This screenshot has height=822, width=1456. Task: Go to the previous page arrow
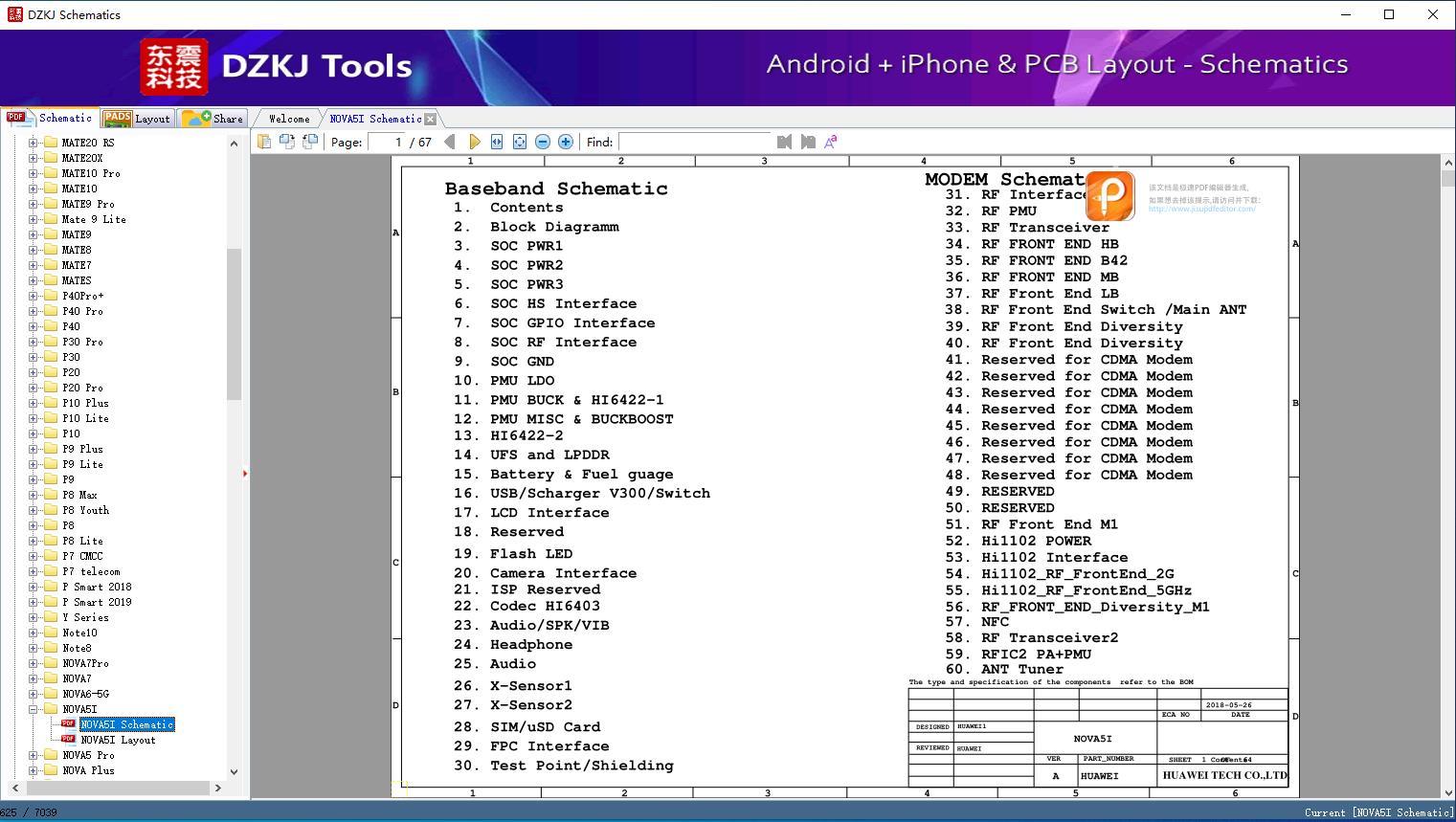[x=450, y=142]
